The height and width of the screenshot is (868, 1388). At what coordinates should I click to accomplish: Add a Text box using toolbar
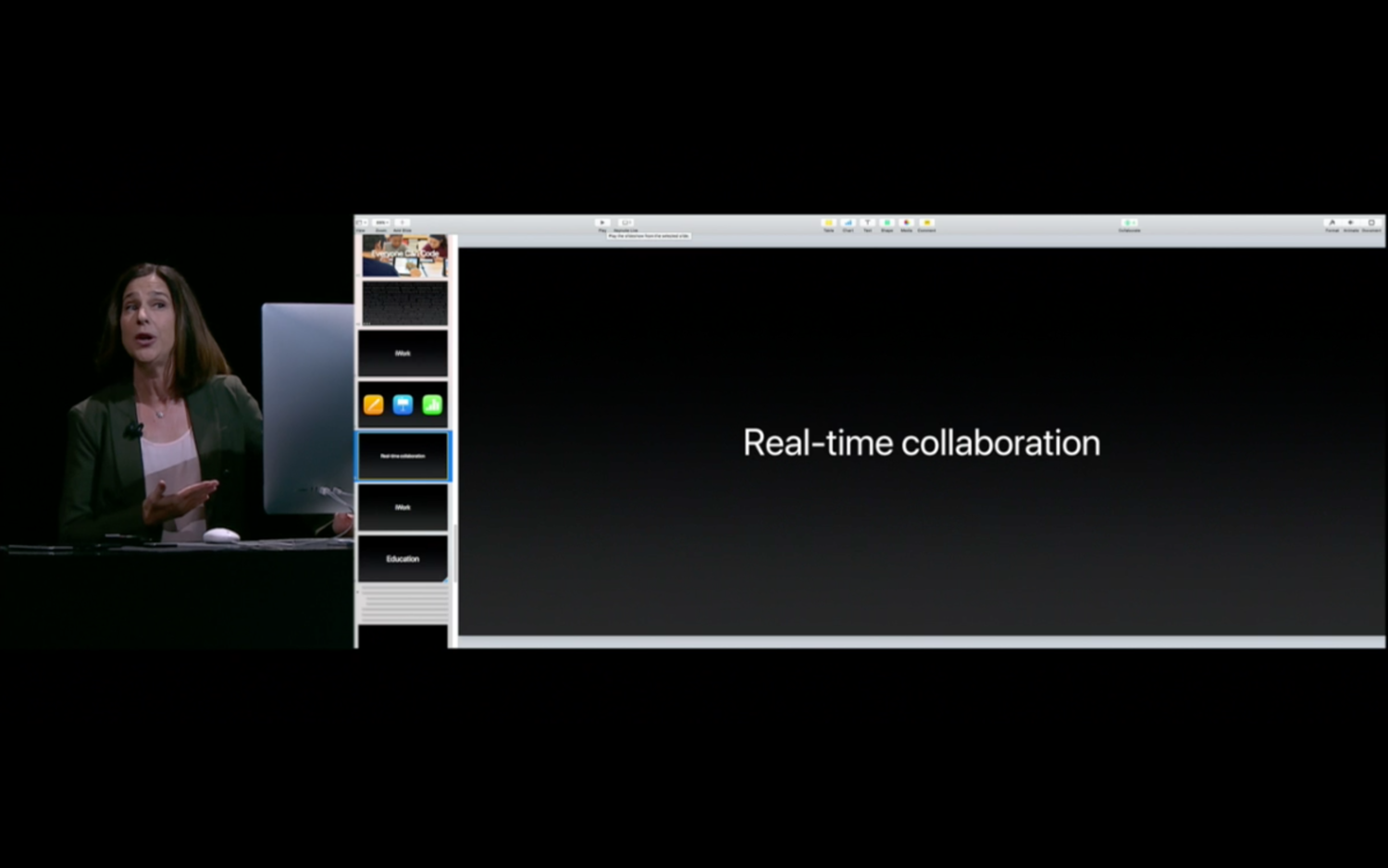(867, 223)
